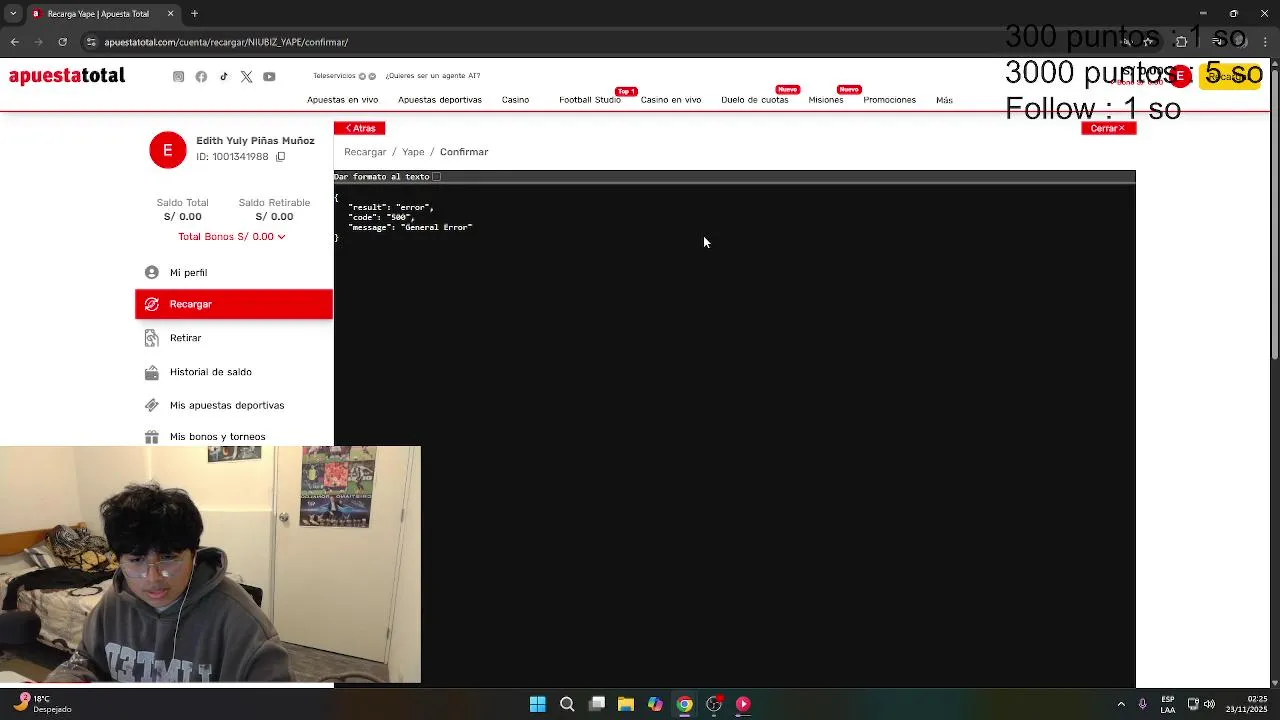Open the browser tab list dropdown
The height and width of the screenshot is (720, 1280).
(x=13, y=14)
